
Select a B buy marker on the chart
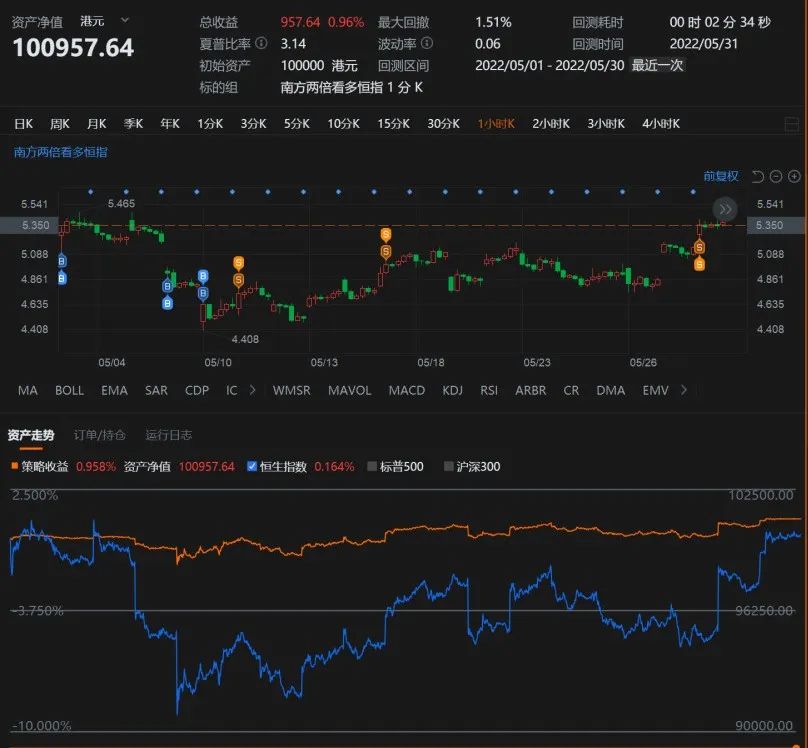166,287
